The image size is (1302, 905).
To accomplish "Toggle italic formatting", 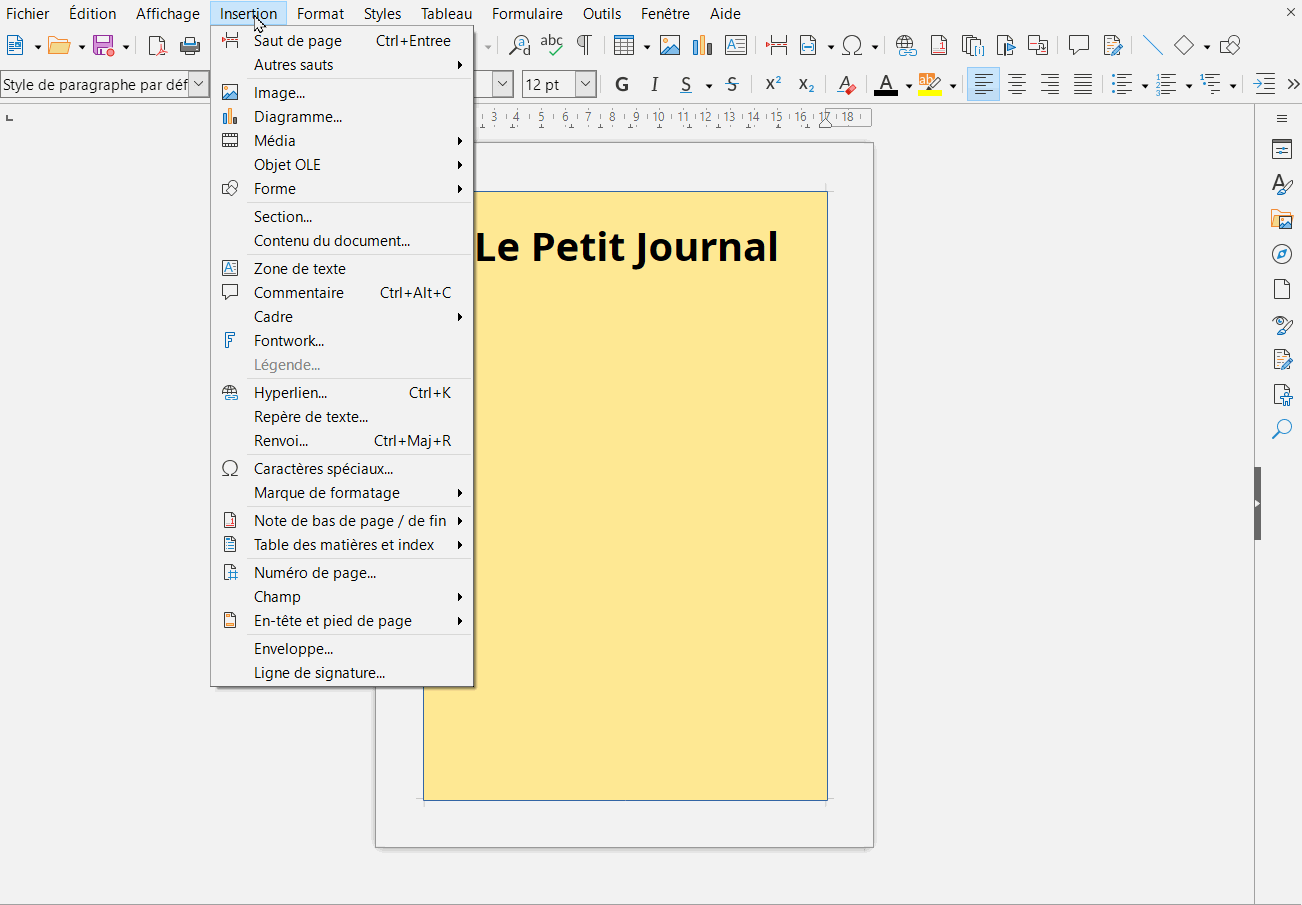I will pos(655,85).
